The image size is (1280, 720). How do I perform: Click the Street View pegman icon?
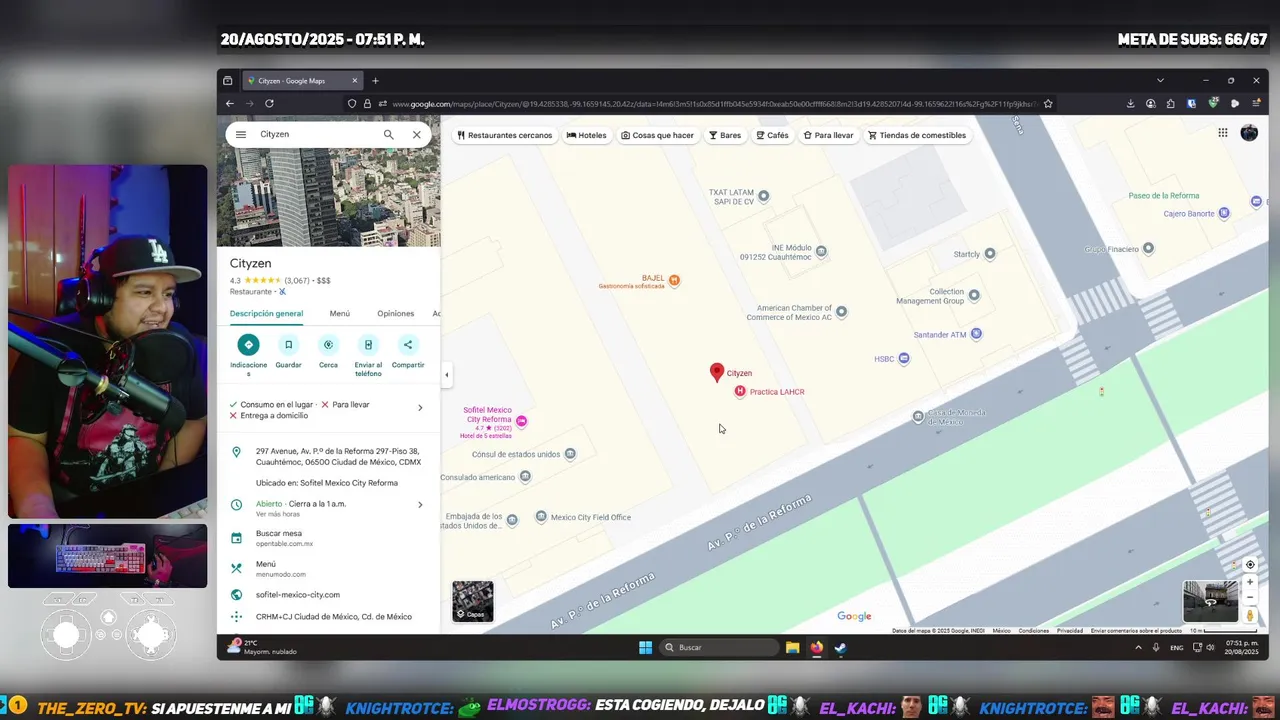(x=1250, y=615)
